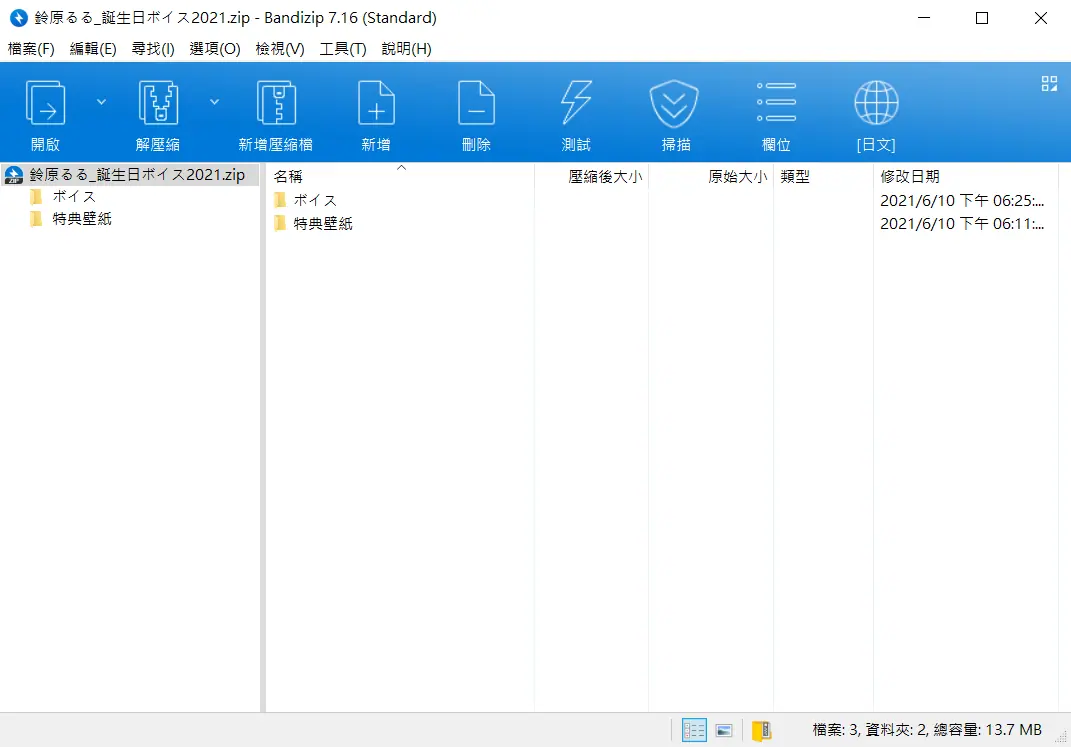Open the 尋找(I) menu
This screenshot has width=1071, height=747.
tap(153, 48)
